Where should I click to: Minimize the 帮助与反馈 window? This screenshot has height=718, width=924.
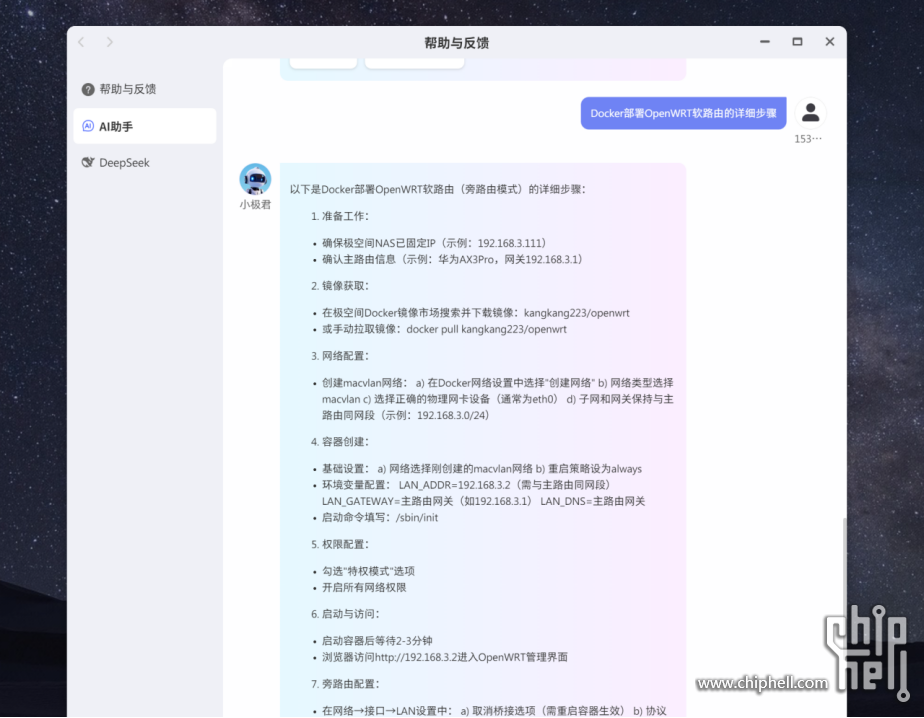[765, 42]
